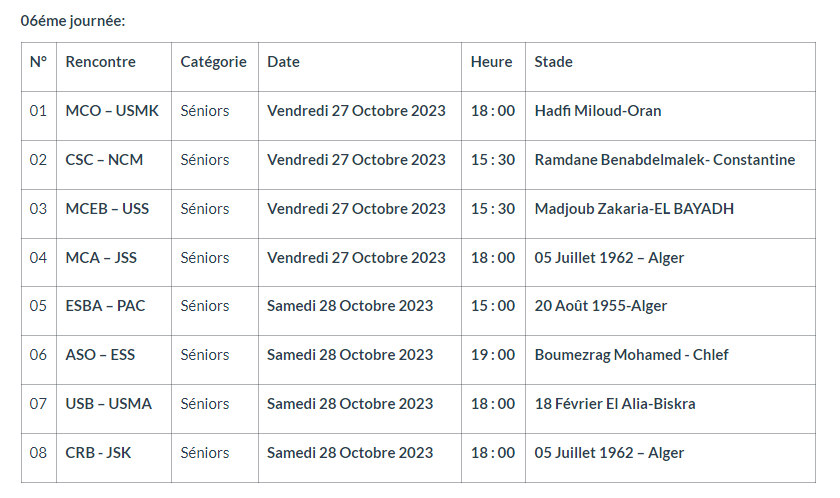Click the USB – USMA match cell
The width and height of the screenshot is (840, 498).
point(108,404)
